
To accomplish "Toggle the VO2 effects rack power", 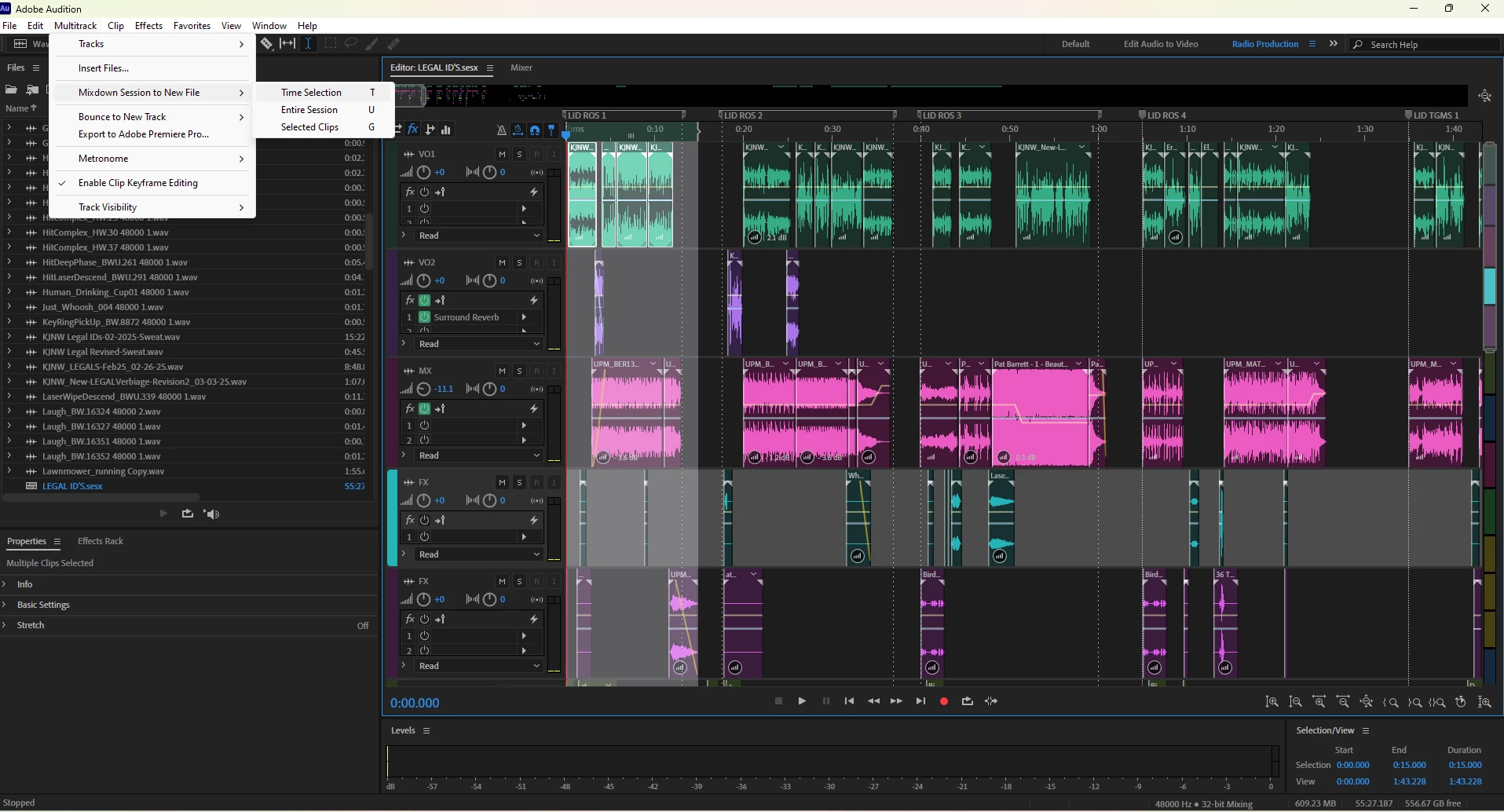I will point(425,300).
